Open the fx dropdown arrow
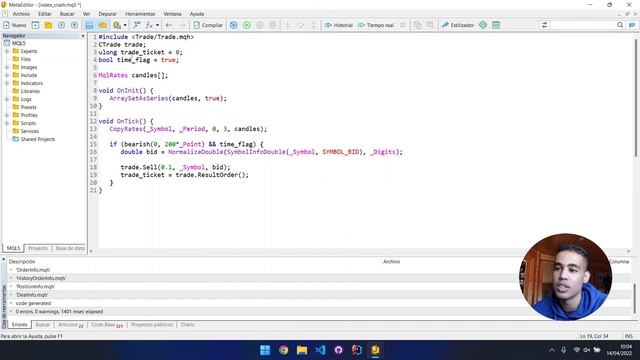Screen dimensions: 640x360 pyautogui.click(x=158, y=25)
